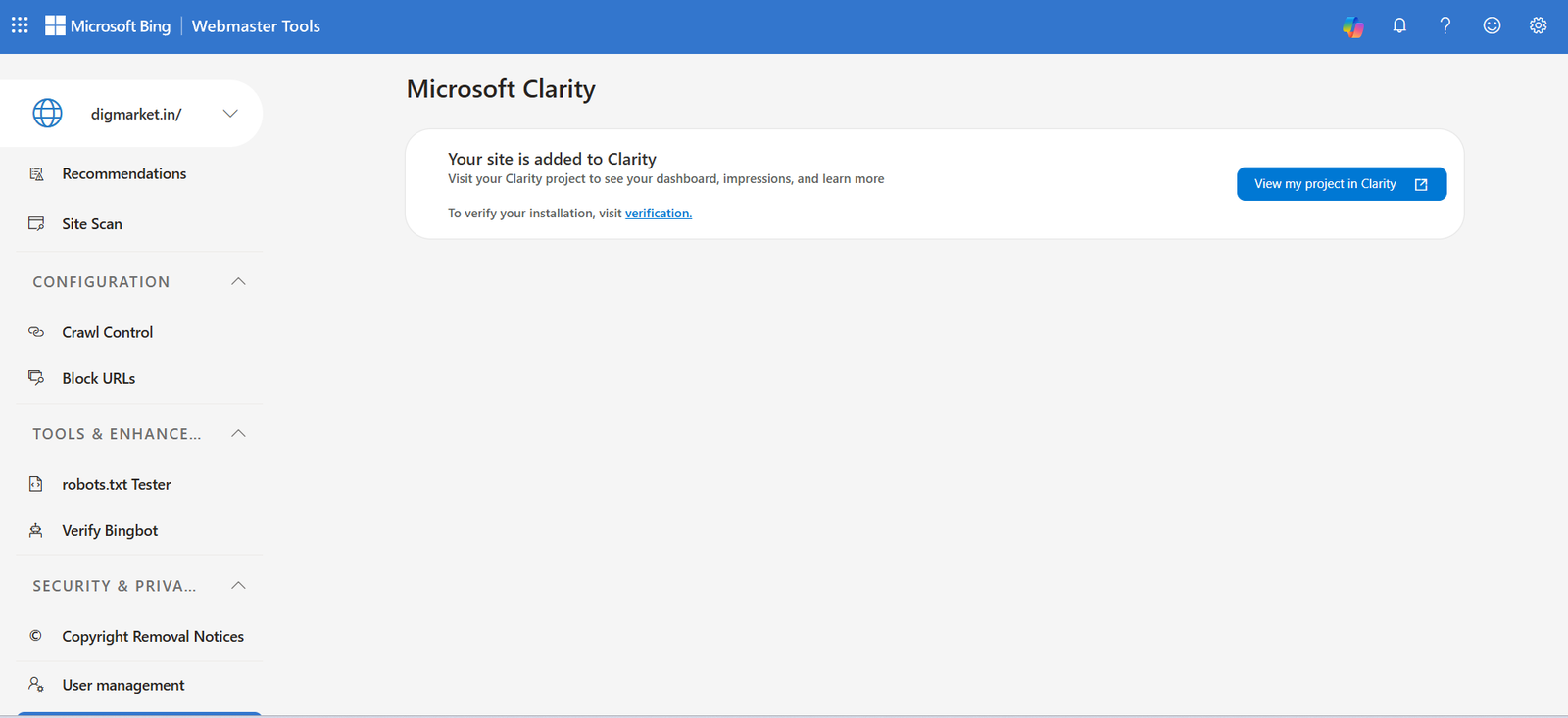This screenshot has height=718, width=1568.
Task: Follow the verification link
Action: tap(659, 213)
